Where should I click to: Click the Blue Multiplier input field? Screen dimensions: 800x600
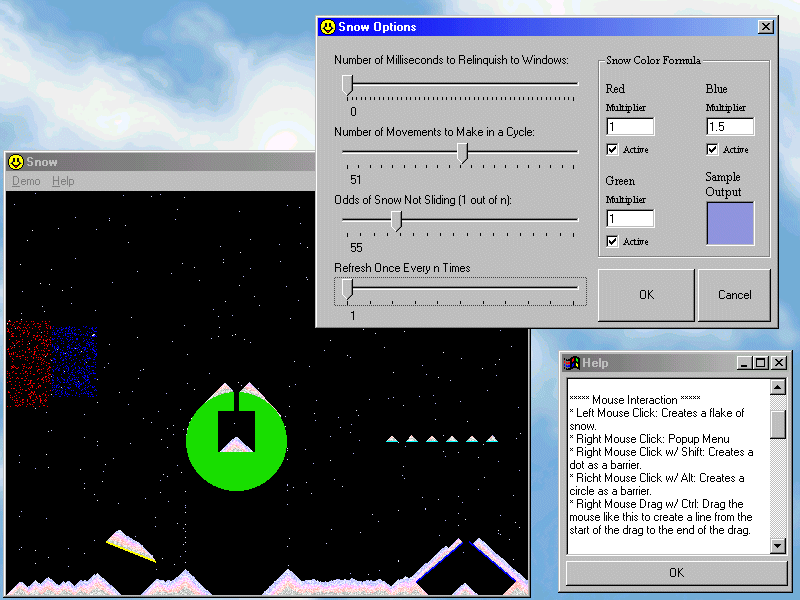tap(730, 127)
